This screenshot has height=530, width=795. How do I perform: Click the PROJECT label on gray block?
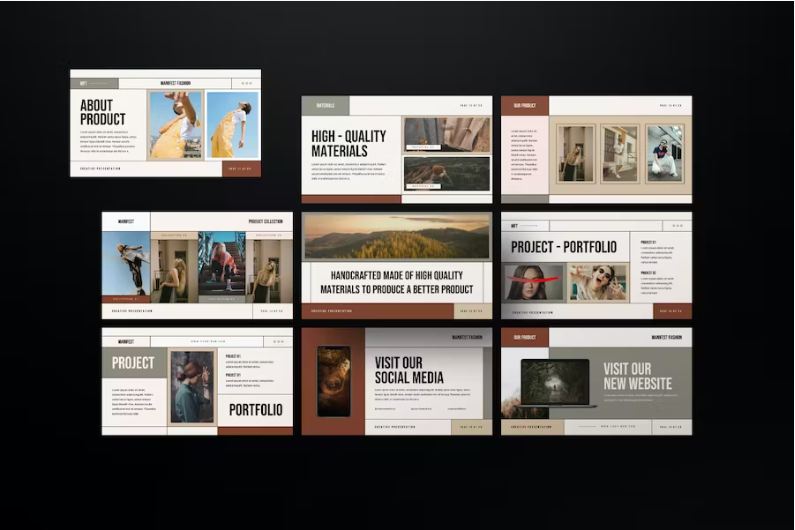(x=133, y=363)
